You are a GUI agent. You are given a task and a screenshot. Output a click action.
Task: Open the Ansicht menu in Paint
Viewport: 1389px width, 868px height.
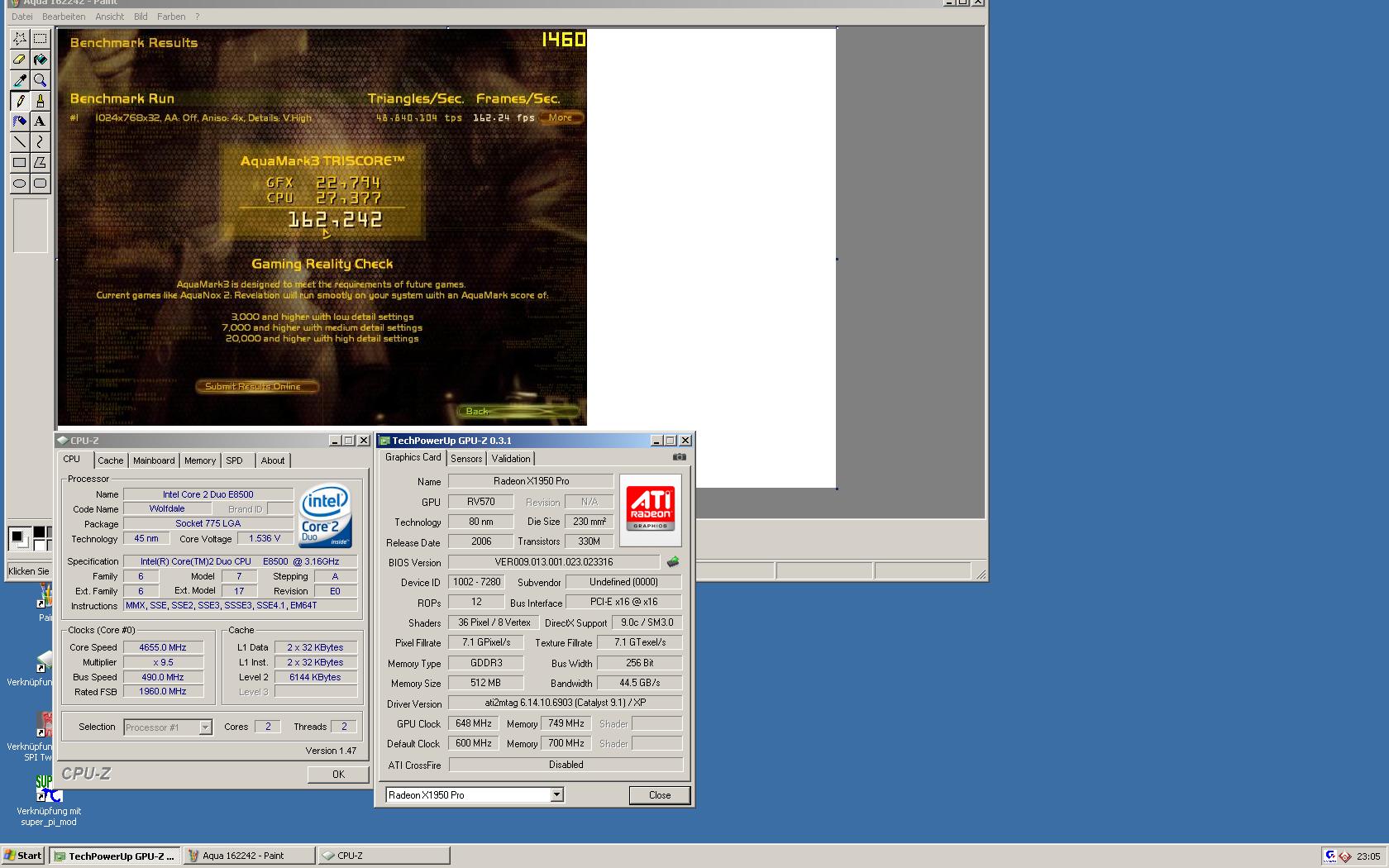coord(109,17)
